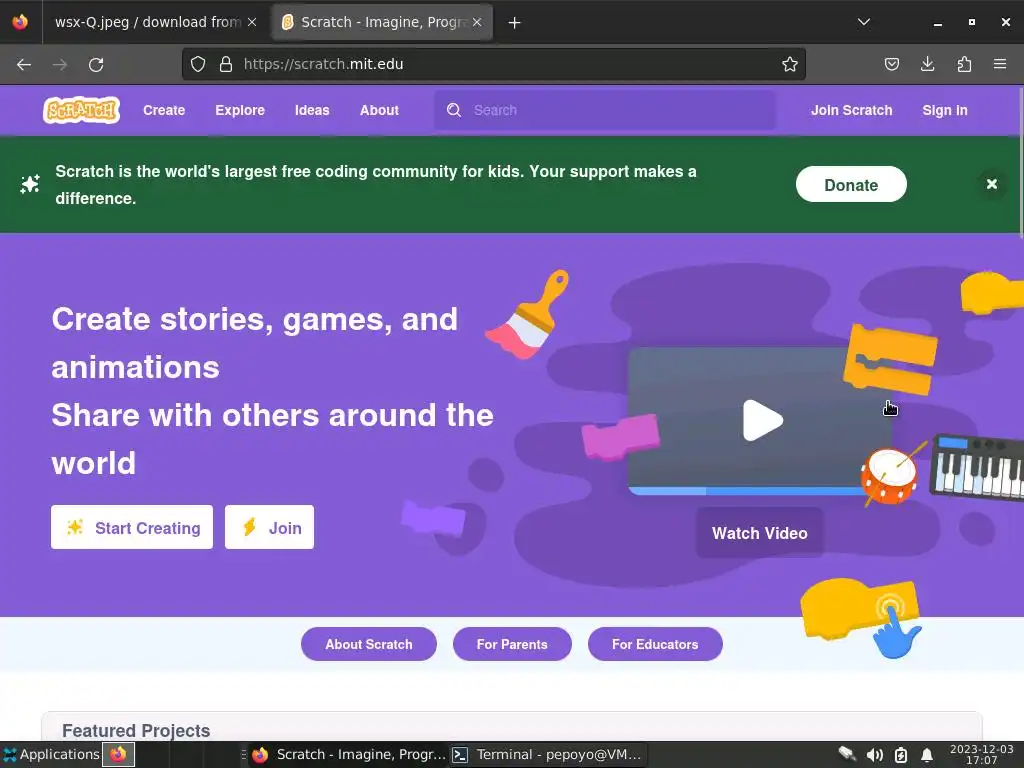This screenshot has height=768, width=1024.
Task: Open the Firefox hamburger application menu
Action: point(1000,64)
